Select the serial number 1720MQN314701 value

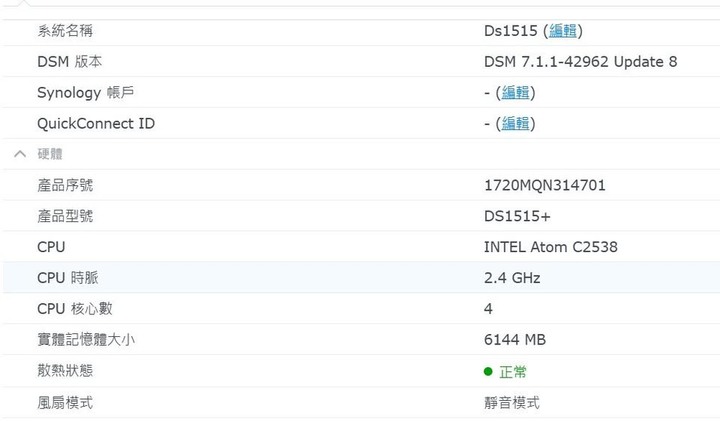[x=545, y=185]
